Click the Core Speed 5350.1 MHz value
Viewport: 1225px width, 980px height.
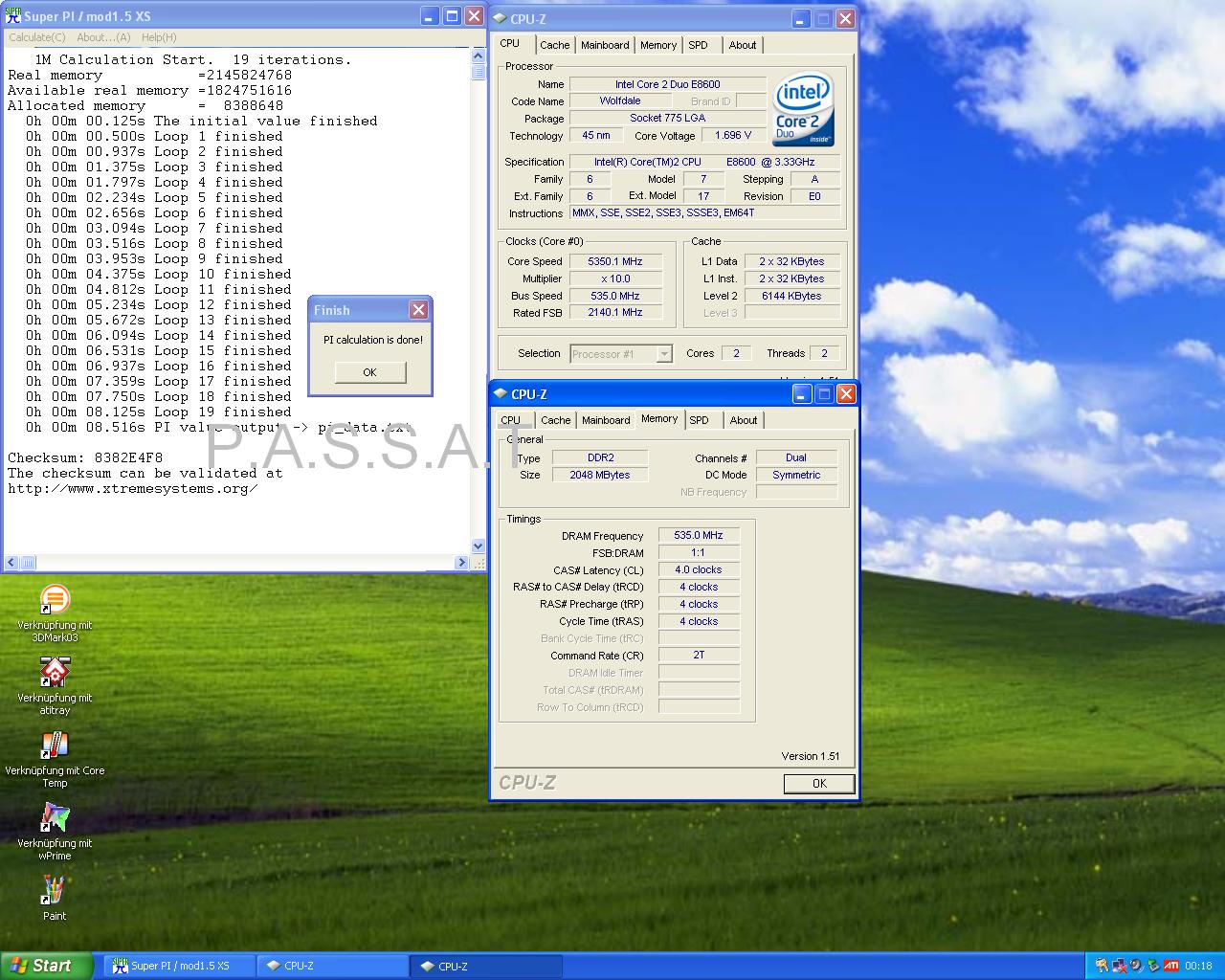(615, 261)
